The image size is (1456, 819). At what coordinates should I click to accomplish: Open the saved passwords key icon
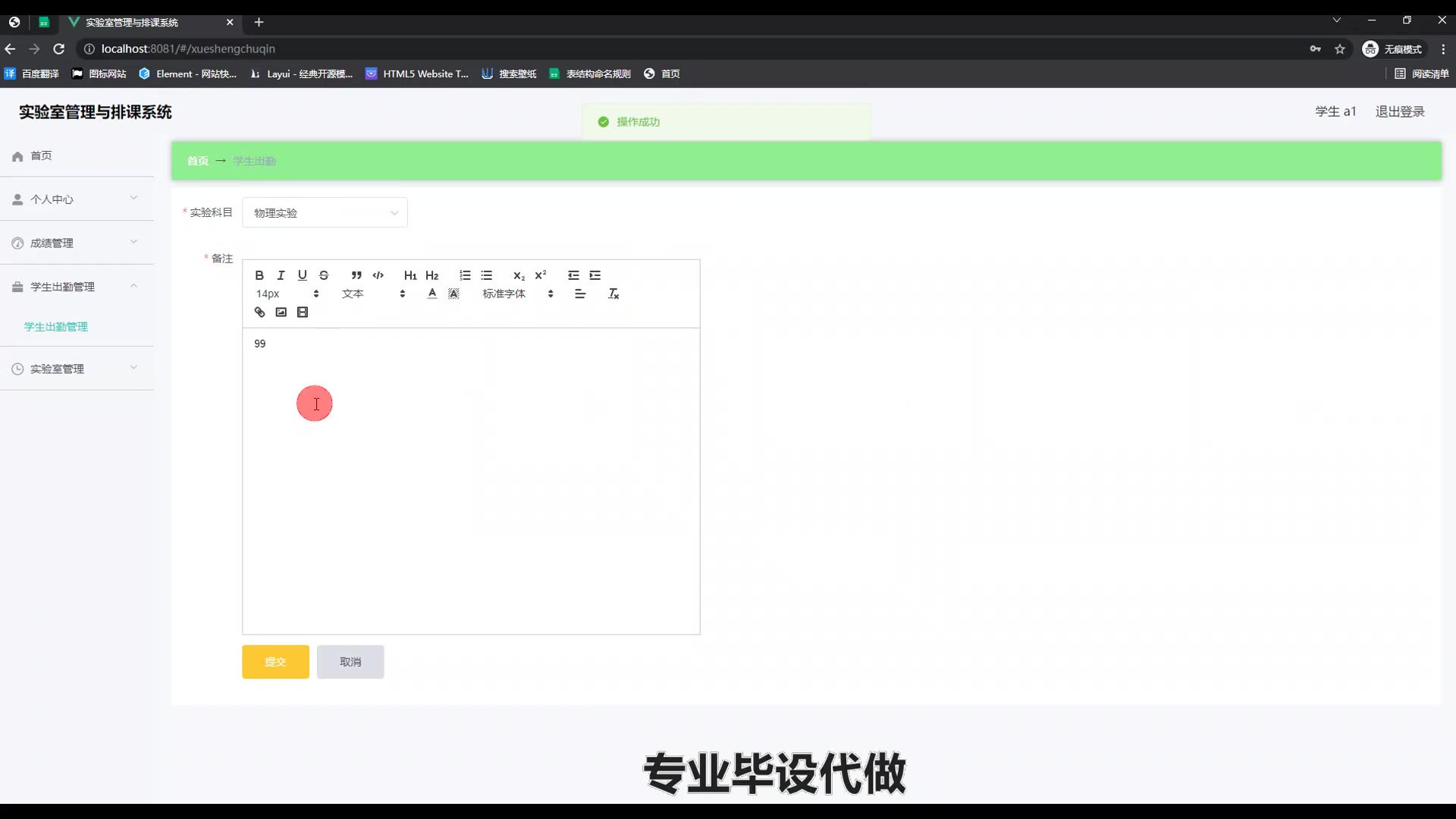[1316, 49]
